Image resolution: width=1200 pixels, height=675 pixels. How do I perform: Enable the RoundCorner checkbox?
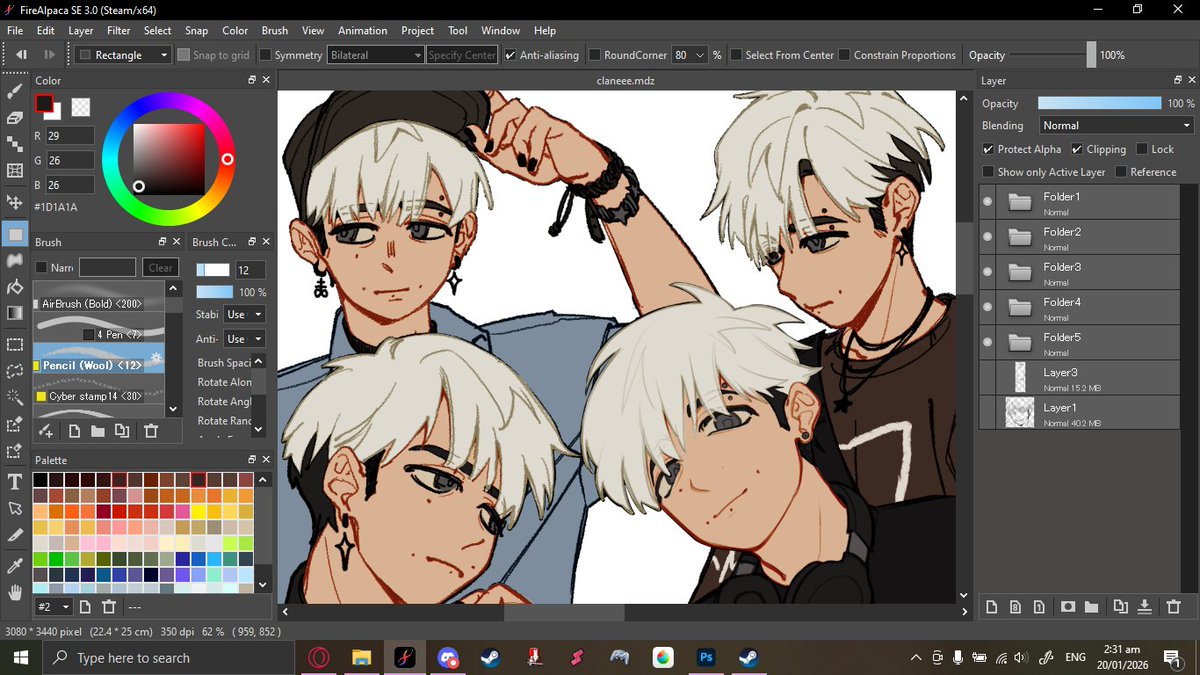point(595,55)
